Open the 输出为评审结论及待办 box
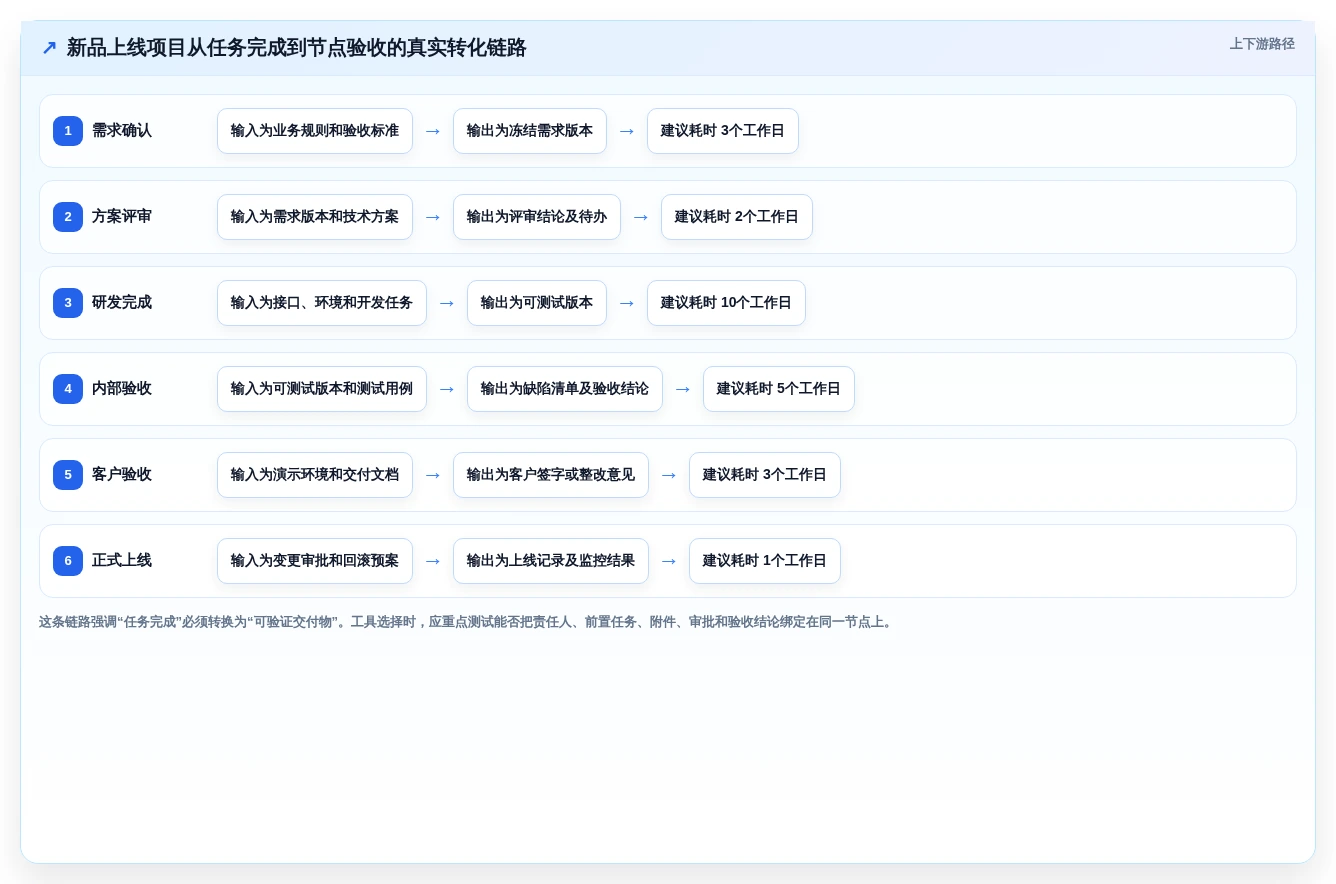Image resolution: width=1336 pixels, height=884 pixels. pyautogui.click(x=537, y=217)
